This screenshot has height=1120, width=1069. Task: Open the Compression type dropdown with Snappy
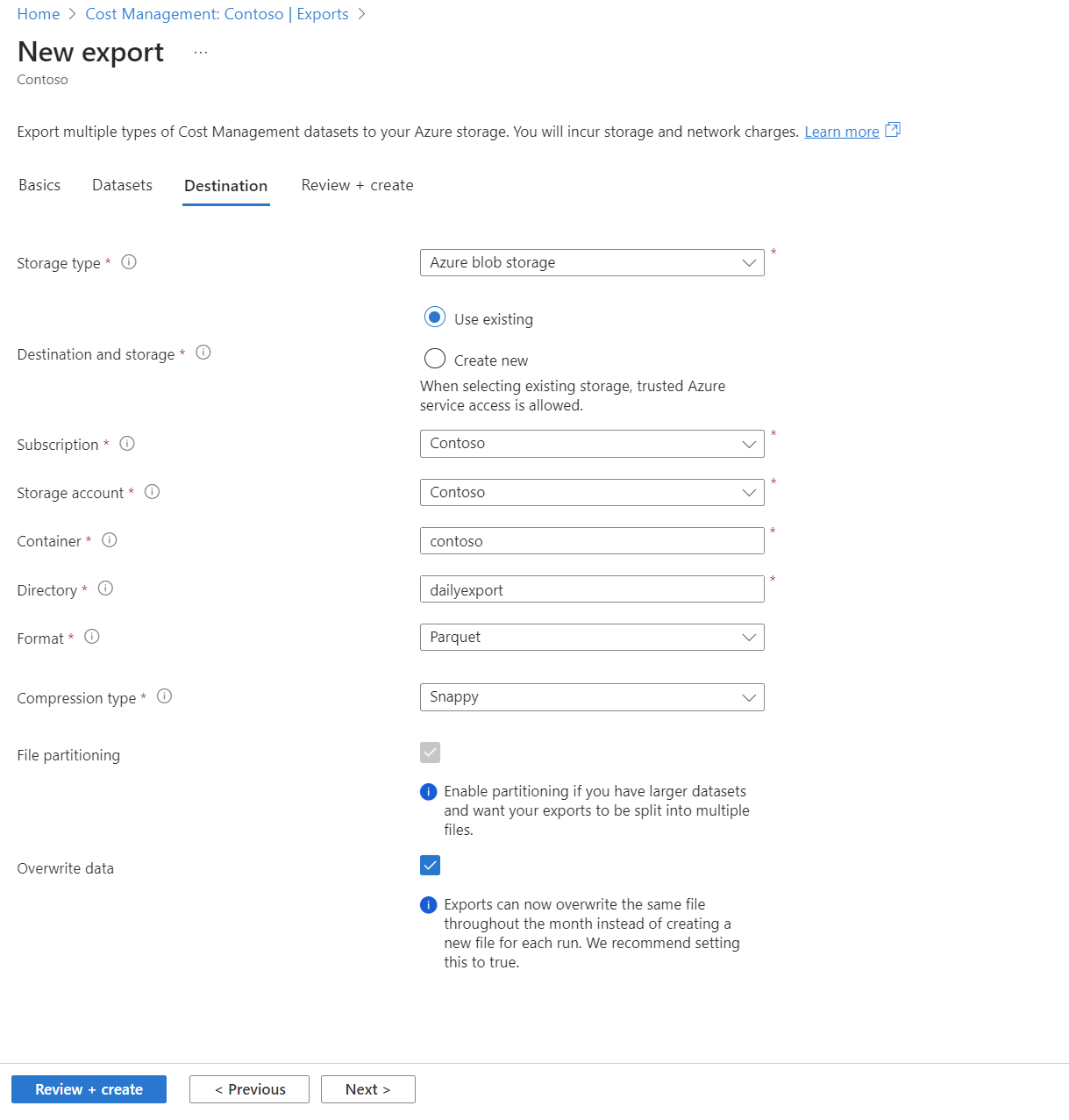(x=592, y=697)
